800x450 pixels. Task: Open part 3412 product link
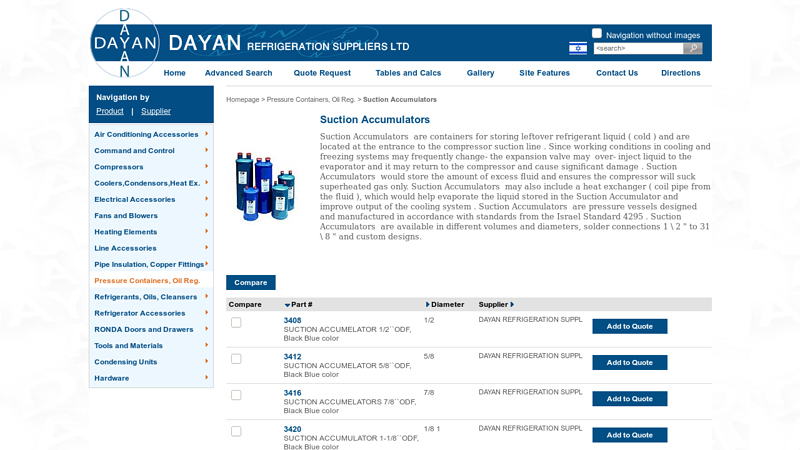tap(292, 357)
